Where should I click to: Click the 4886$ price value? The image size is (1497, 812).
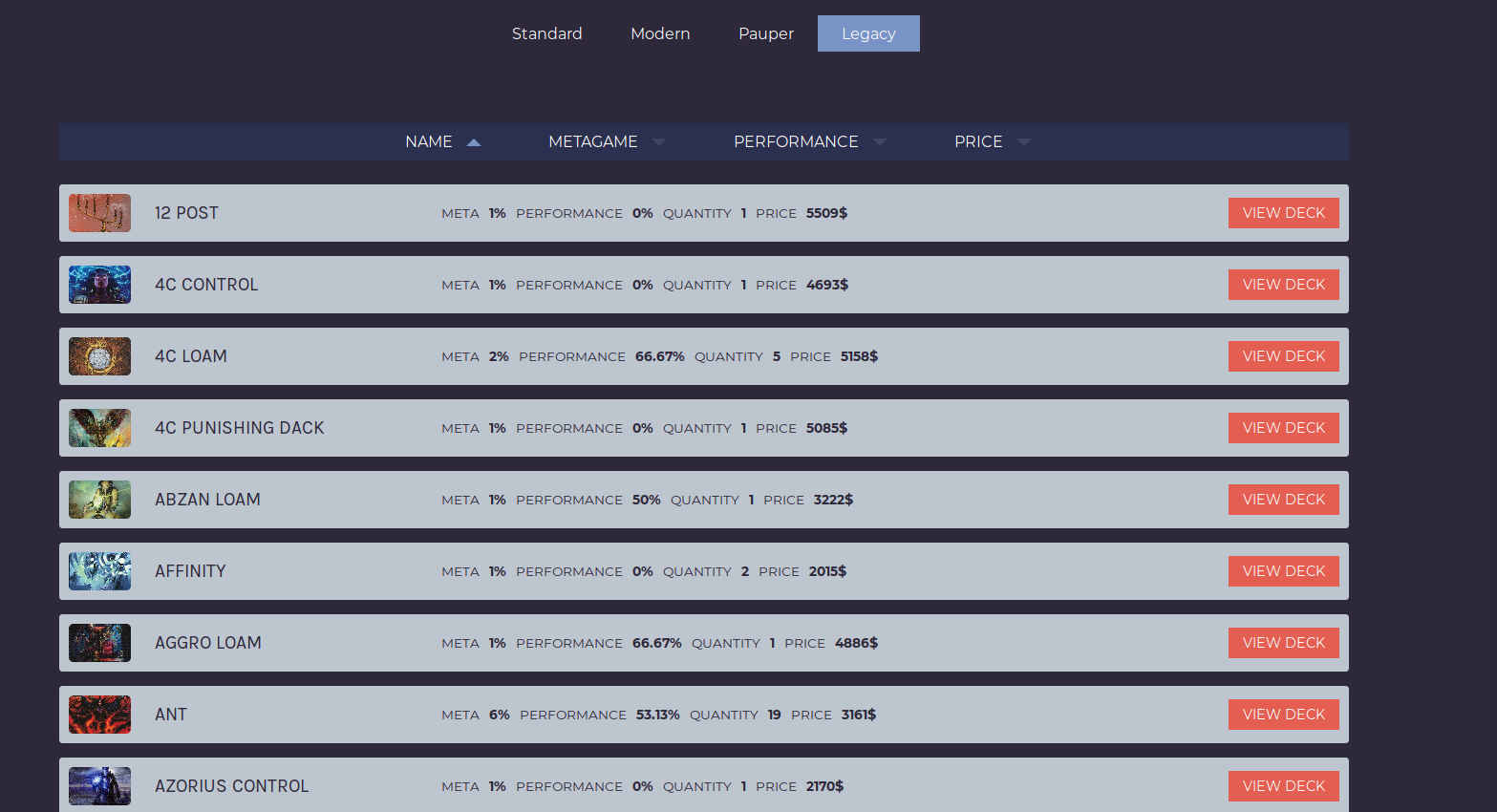856,643
